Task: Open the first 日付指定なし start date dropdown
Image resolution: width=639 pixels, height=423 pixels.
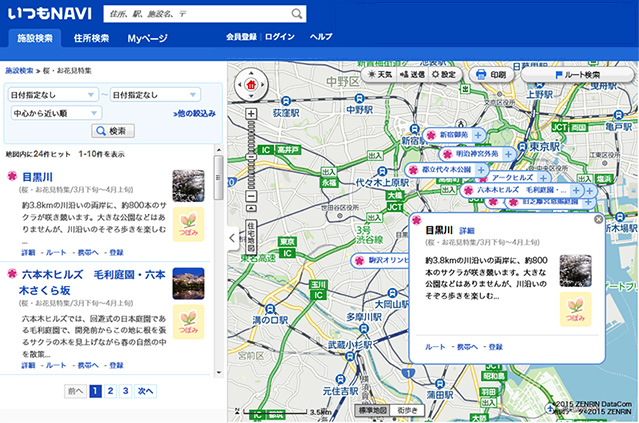Action: (53, 95)
